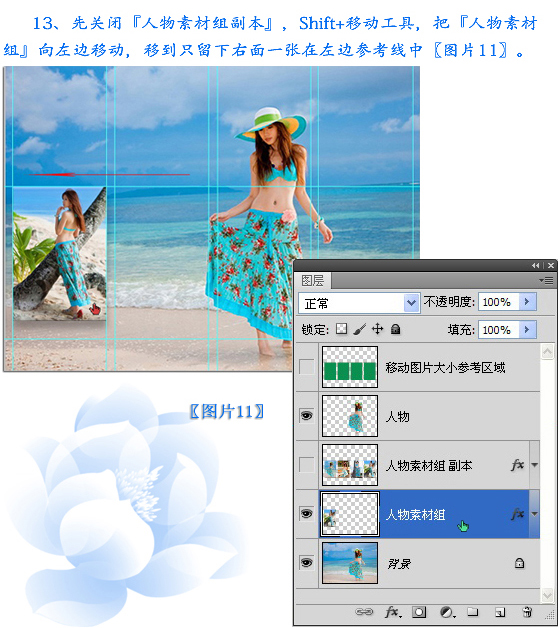Click layers list scroll up arrow
This screenshot has height=628, width=560.
(547, 352)
